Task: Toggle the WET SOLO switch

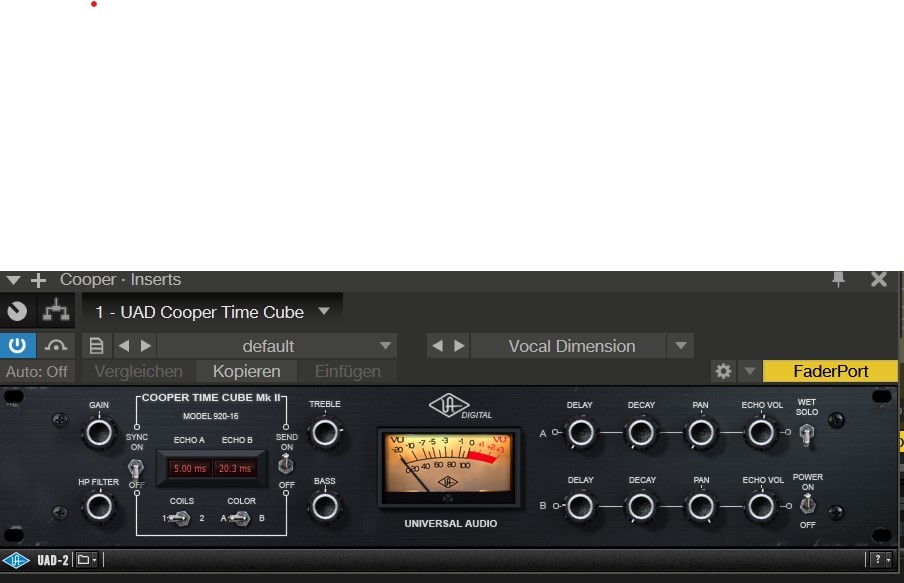Action: click(807, 434)
